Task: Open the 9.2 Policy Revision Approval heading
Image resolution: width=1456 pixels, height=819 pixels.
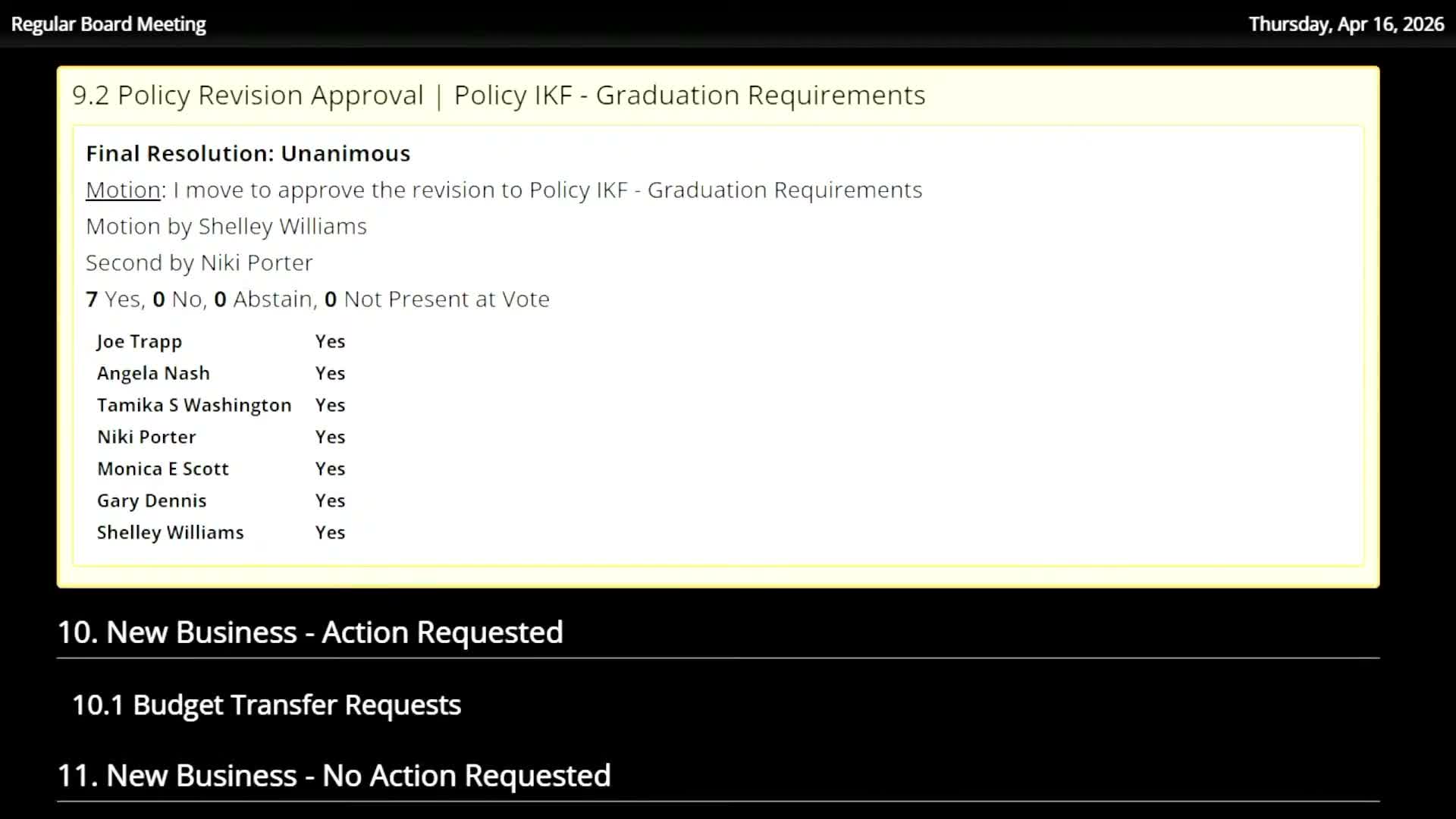Action: pos(498,96)
